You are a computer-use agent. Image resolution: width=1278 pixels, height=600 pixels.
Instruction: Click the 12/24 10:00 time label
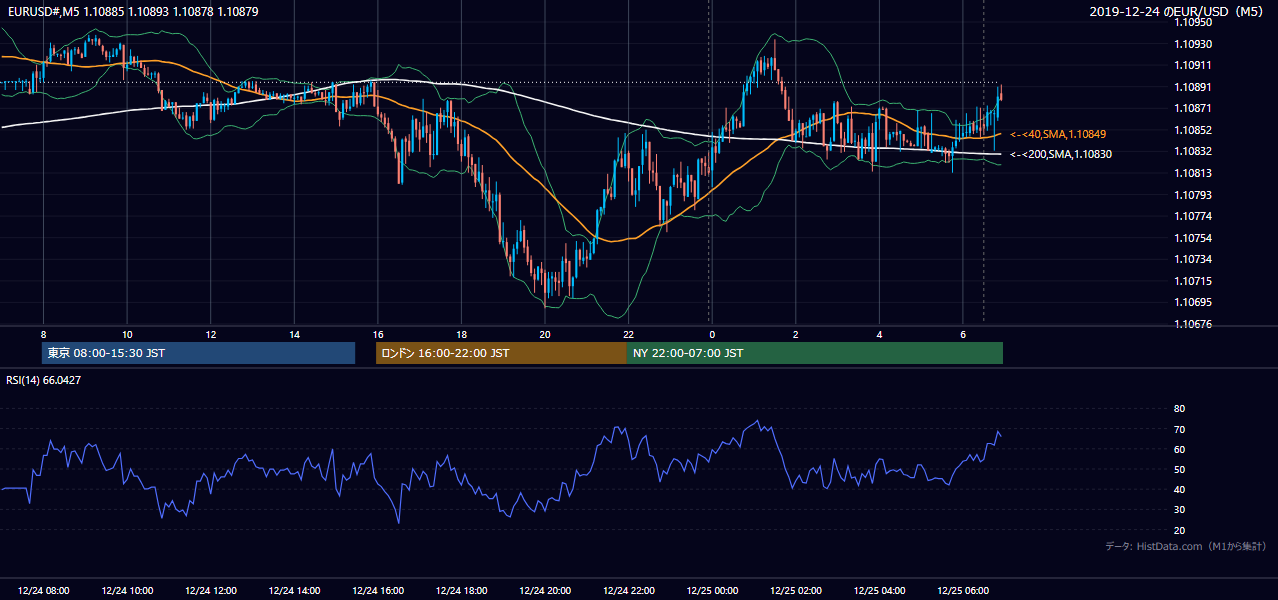coord(127,591)
